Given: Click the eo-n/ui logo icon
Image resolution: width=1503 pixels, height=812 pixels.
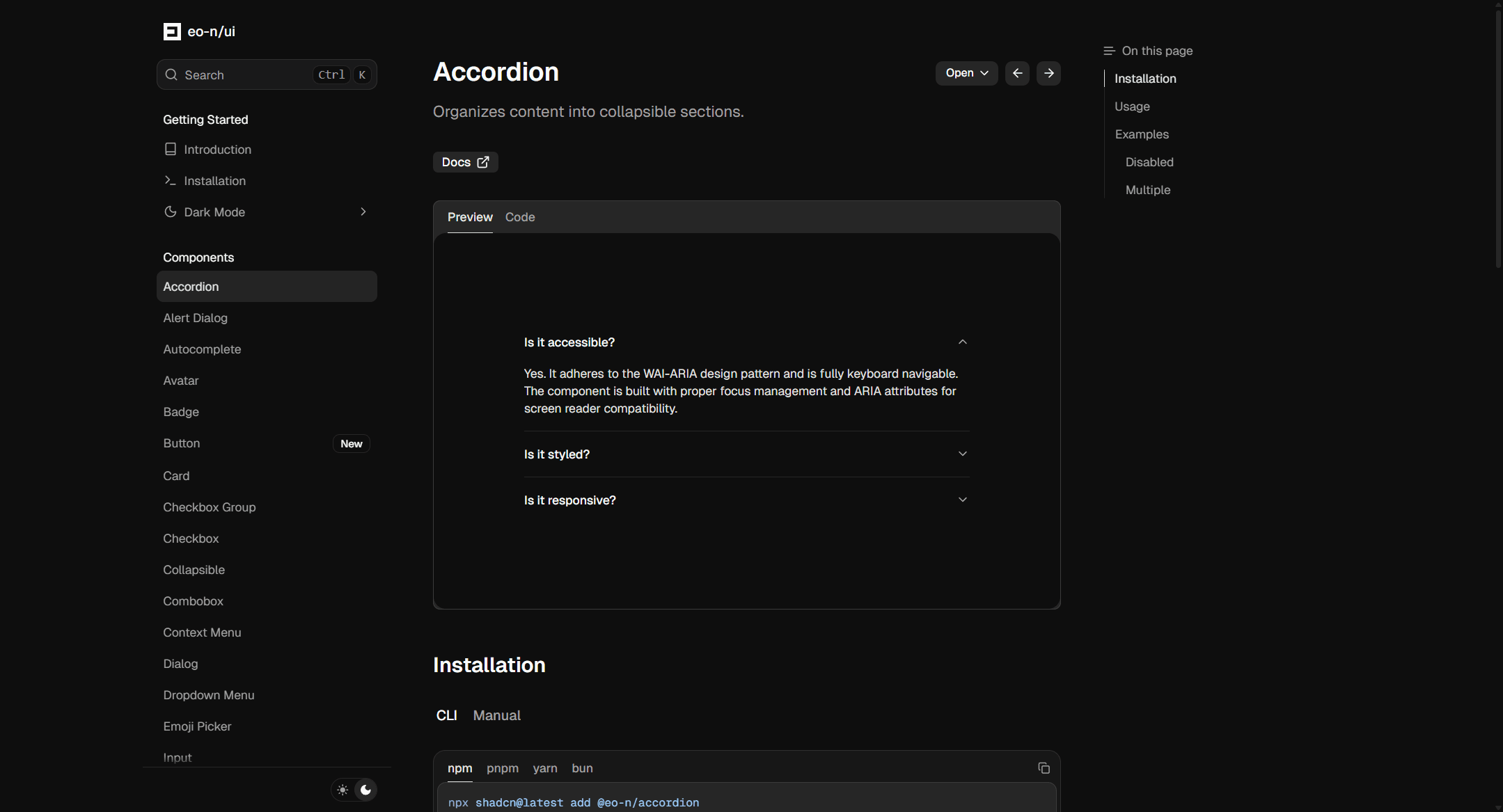Looking at the screenshot, I should (x=172, y=31).
